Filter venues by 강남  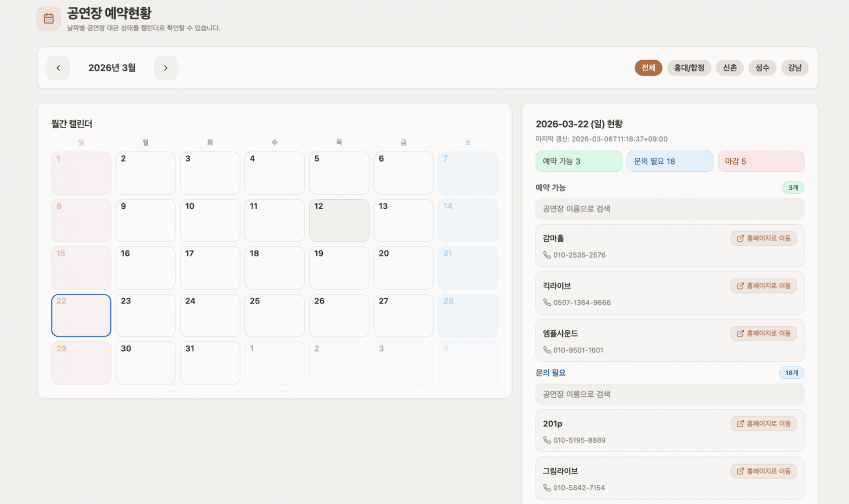pyautogui.click(x=794, y=68)
